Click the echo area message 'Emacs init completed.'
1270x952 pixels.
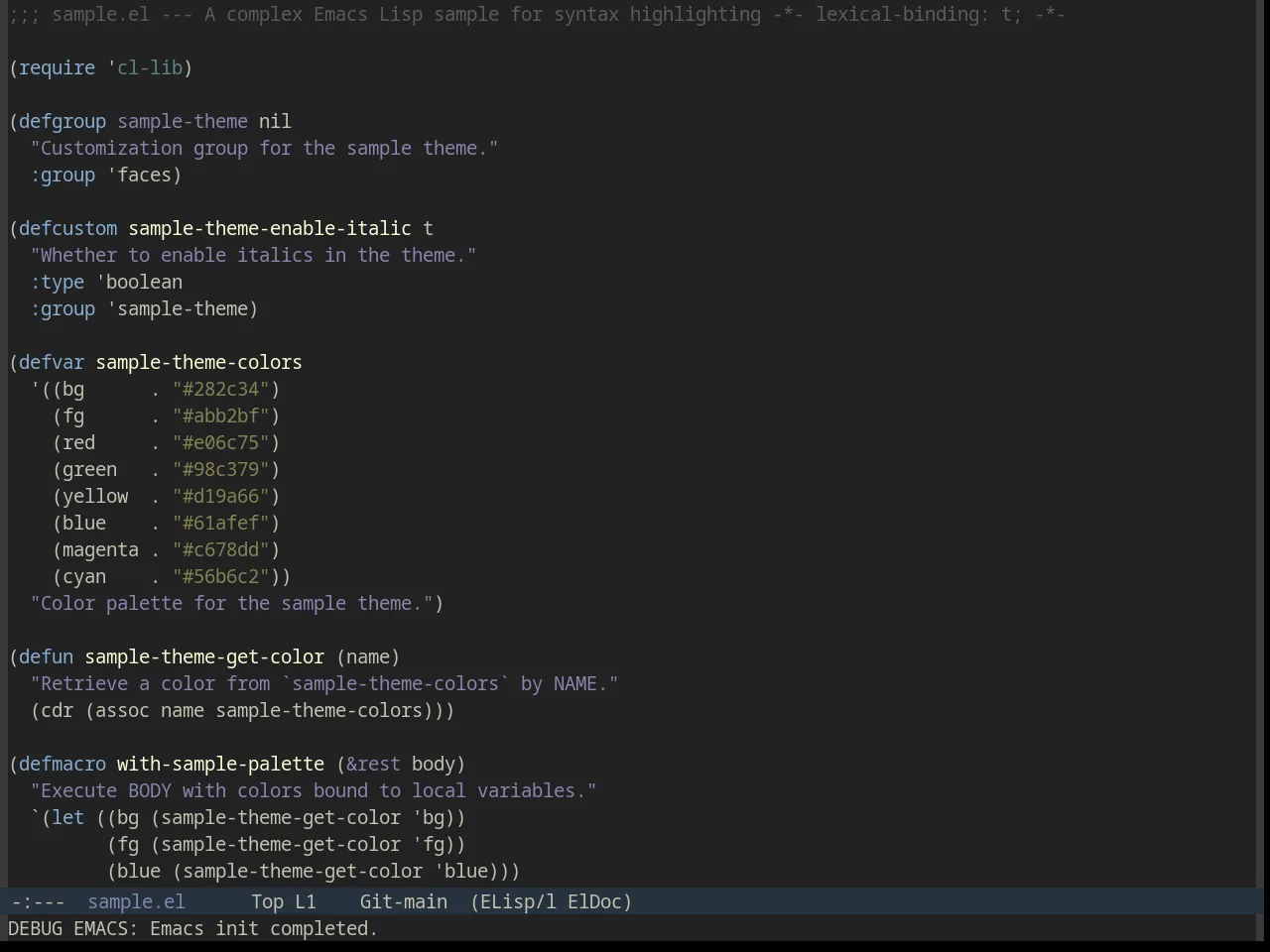point(264,928)
